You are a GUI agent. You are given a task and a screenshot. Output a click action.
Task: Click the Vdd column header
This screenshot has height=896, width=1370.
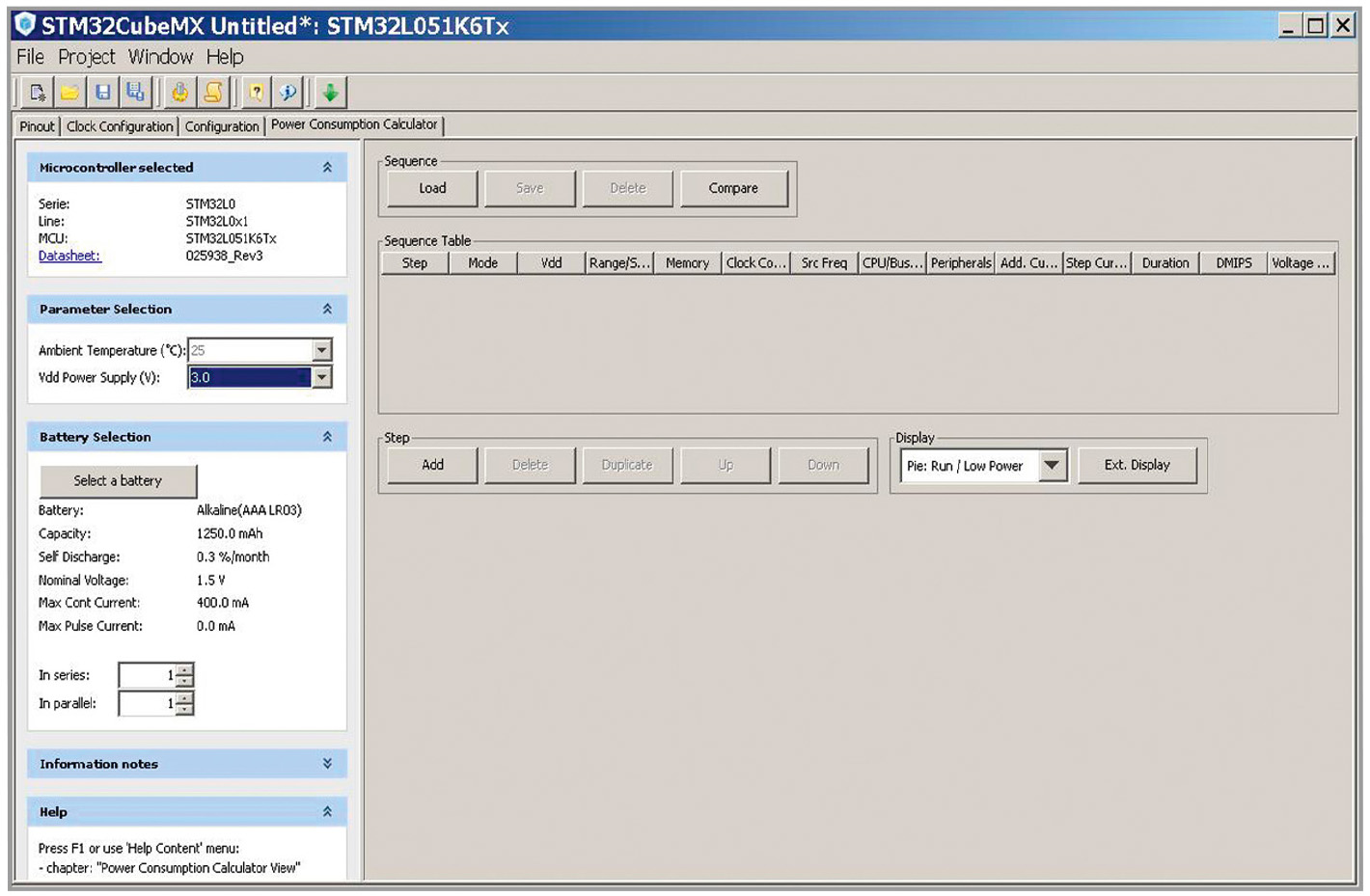tap(552, 263)
